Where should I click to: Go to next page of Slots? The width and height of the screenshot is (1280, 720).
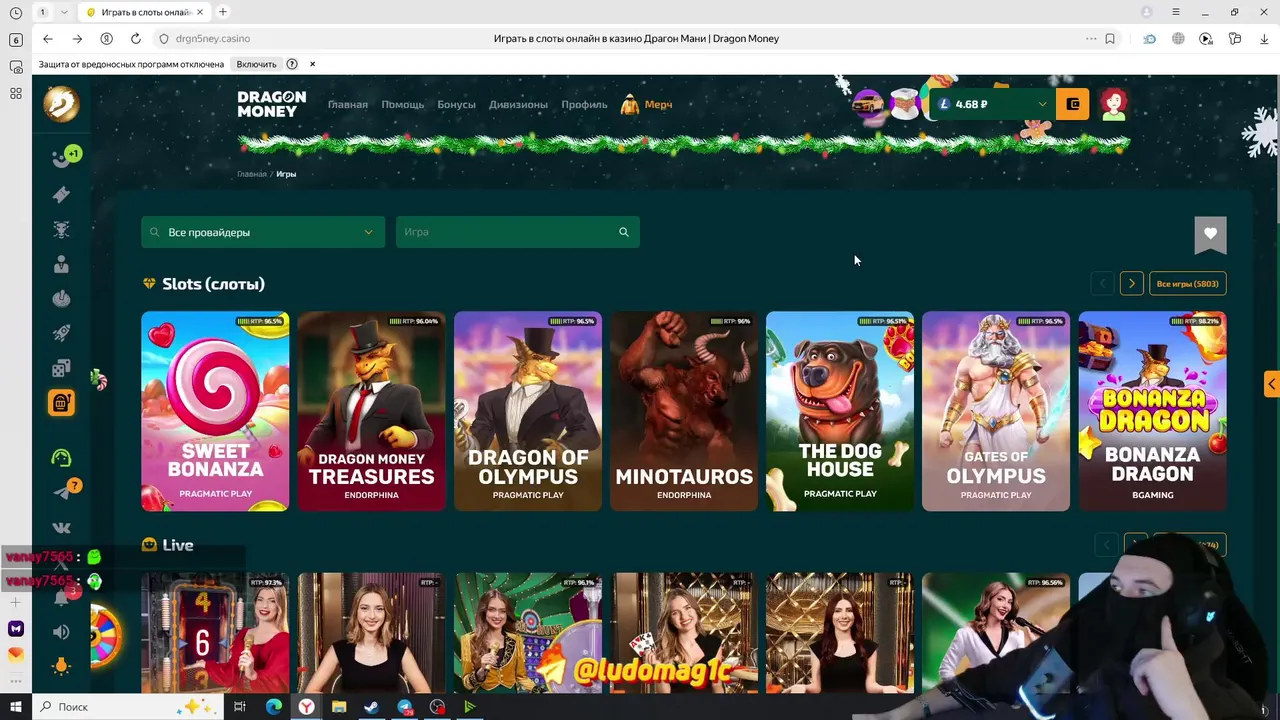[x=1131, y=284]
